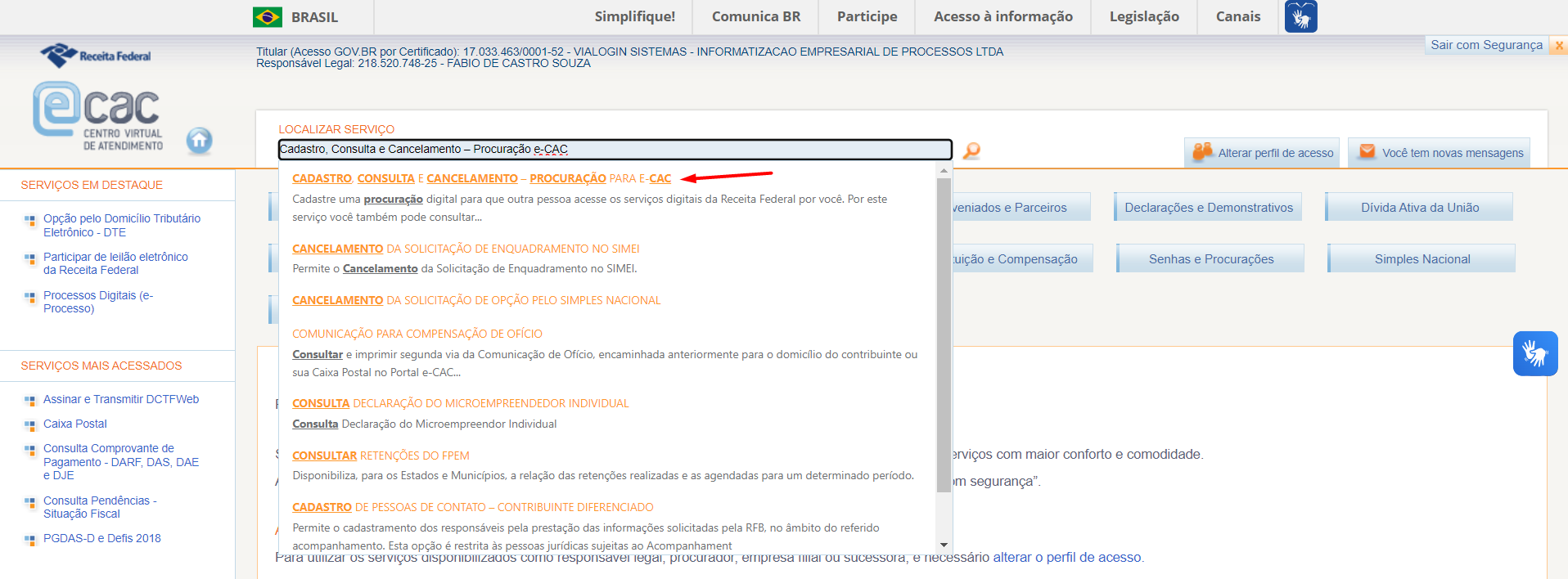
Task: Click the Brazil flag icon
Action: click(268, 17)
